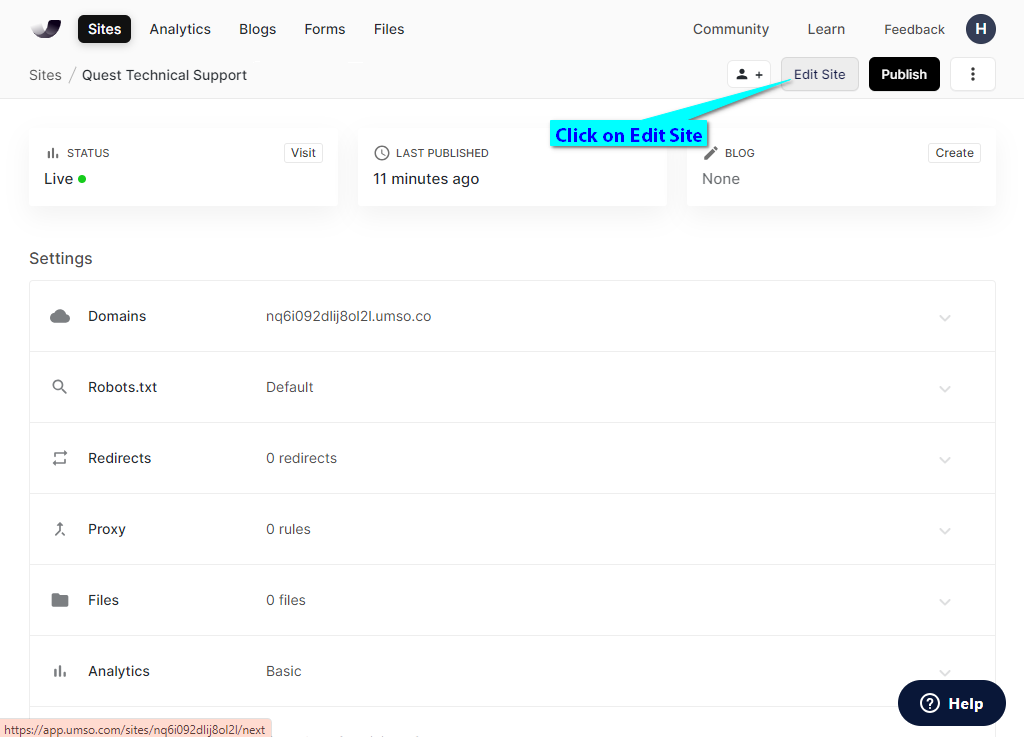Click the Status bar chart icon
This screenshot has height=737, width=1024.
(52, 153)
